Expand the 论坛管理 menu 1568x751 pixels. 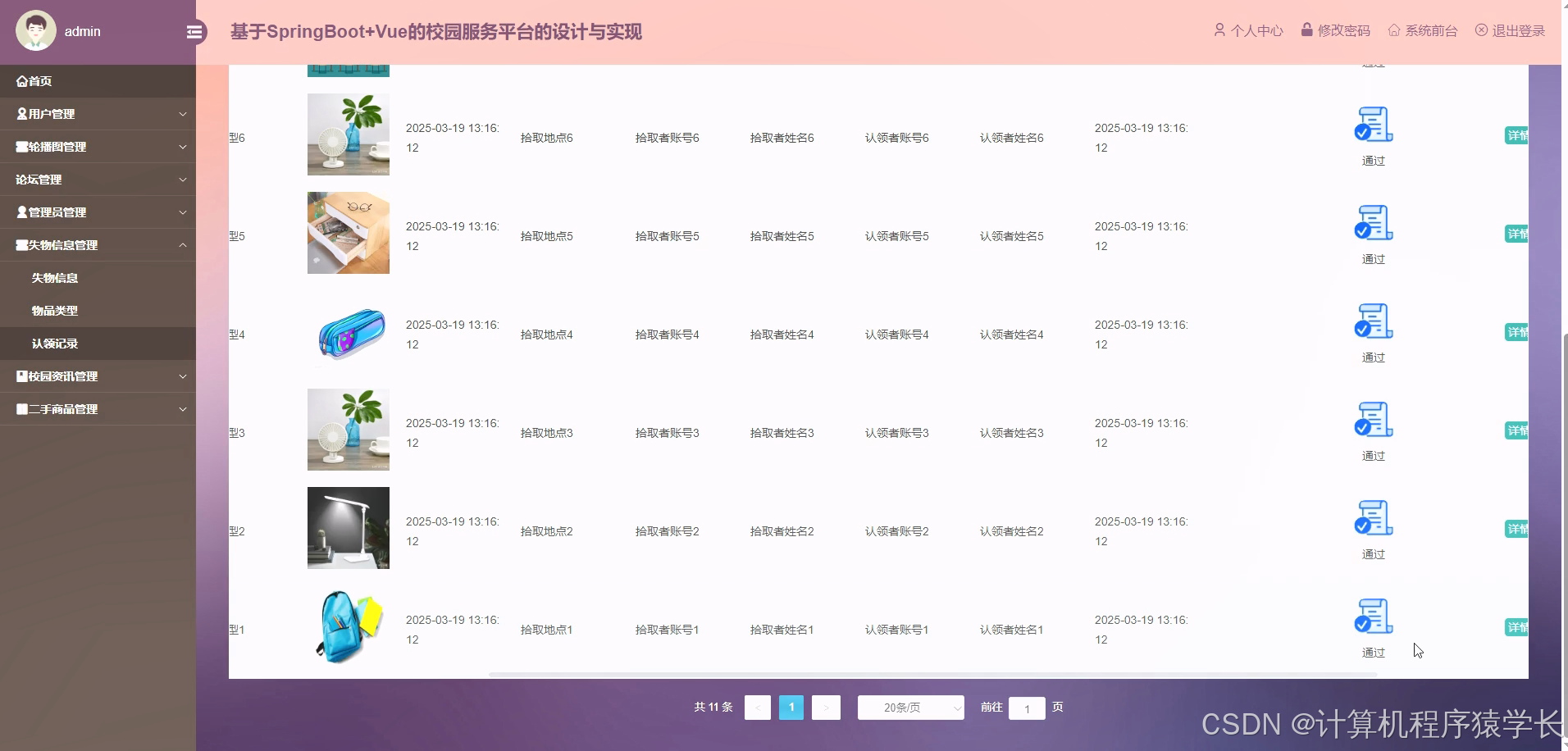(x=98, y=179)
